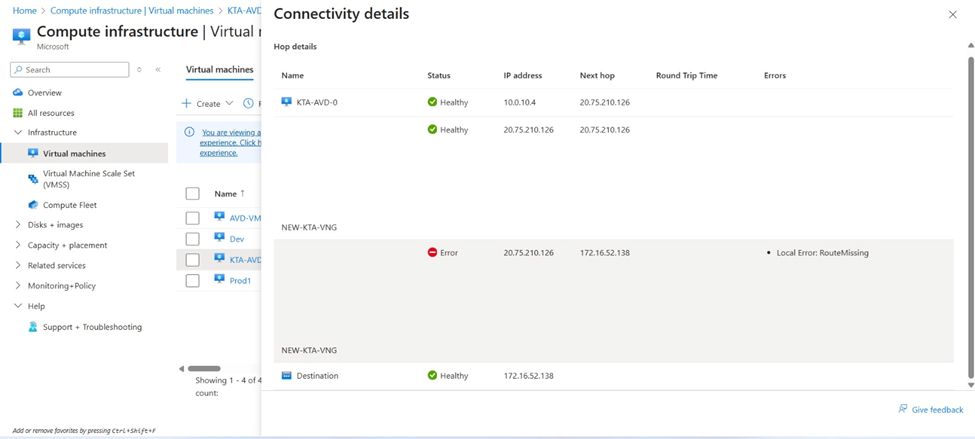This screenshot has height=439, width=975.
Task: Open the Dev virtual machine link
Action: coord(237,239)
